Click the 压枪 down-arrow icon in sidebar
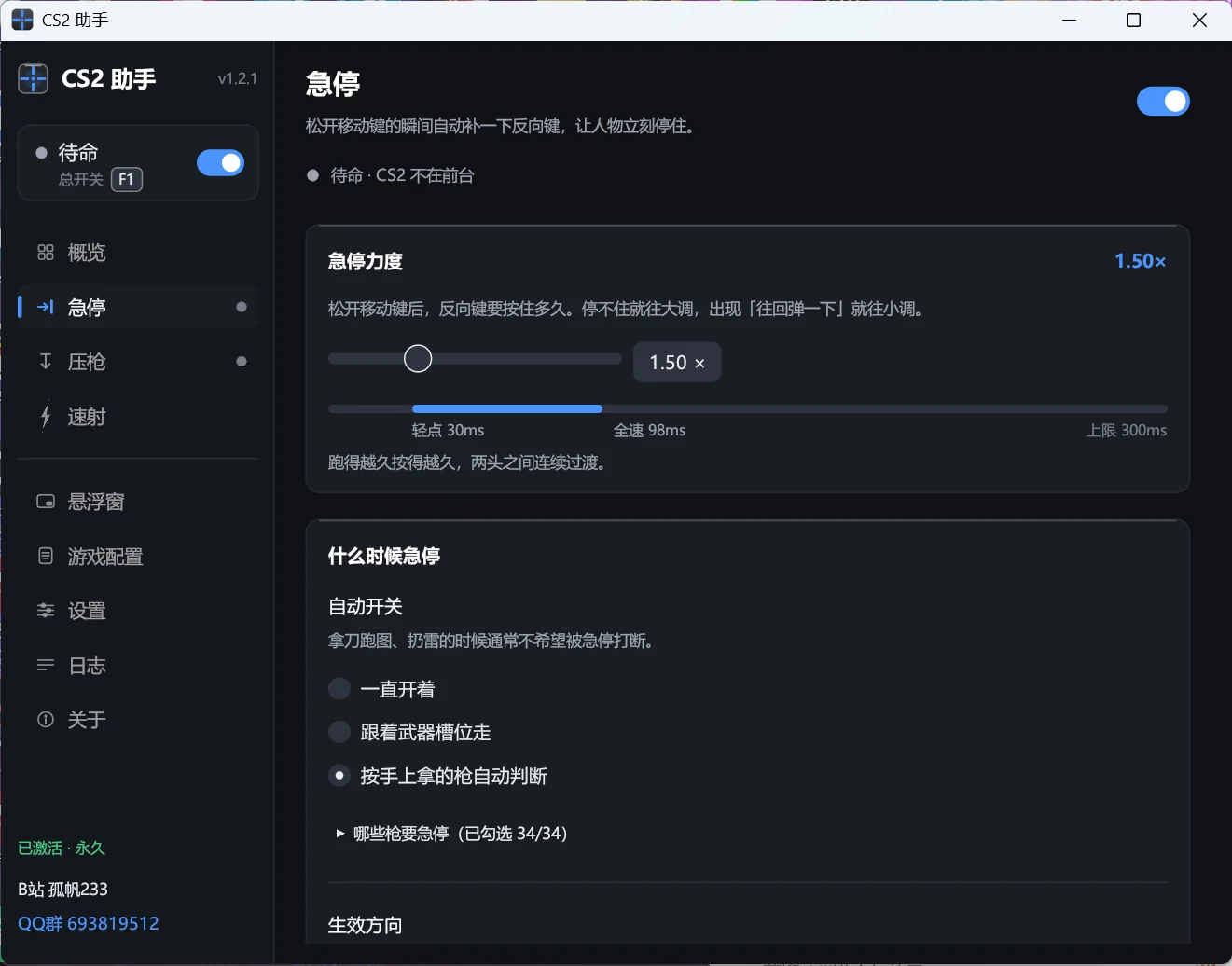This screenshot has height=966, width=1232. click(45, 361)
